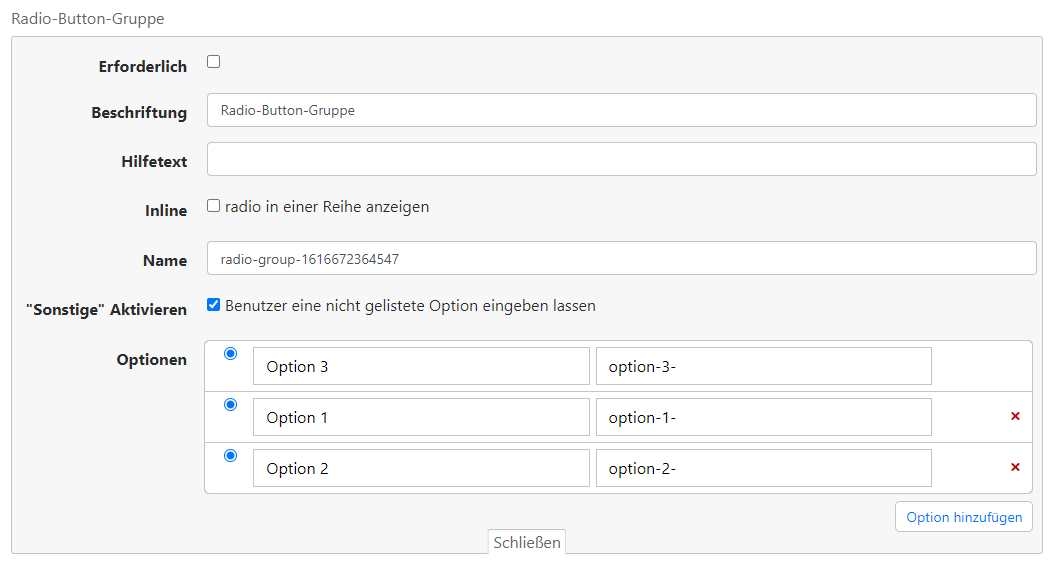Image resolution: width=1054 pixels, height=566 pixels.
Task: Click the Hilfetext label
Action: [154, 162]
